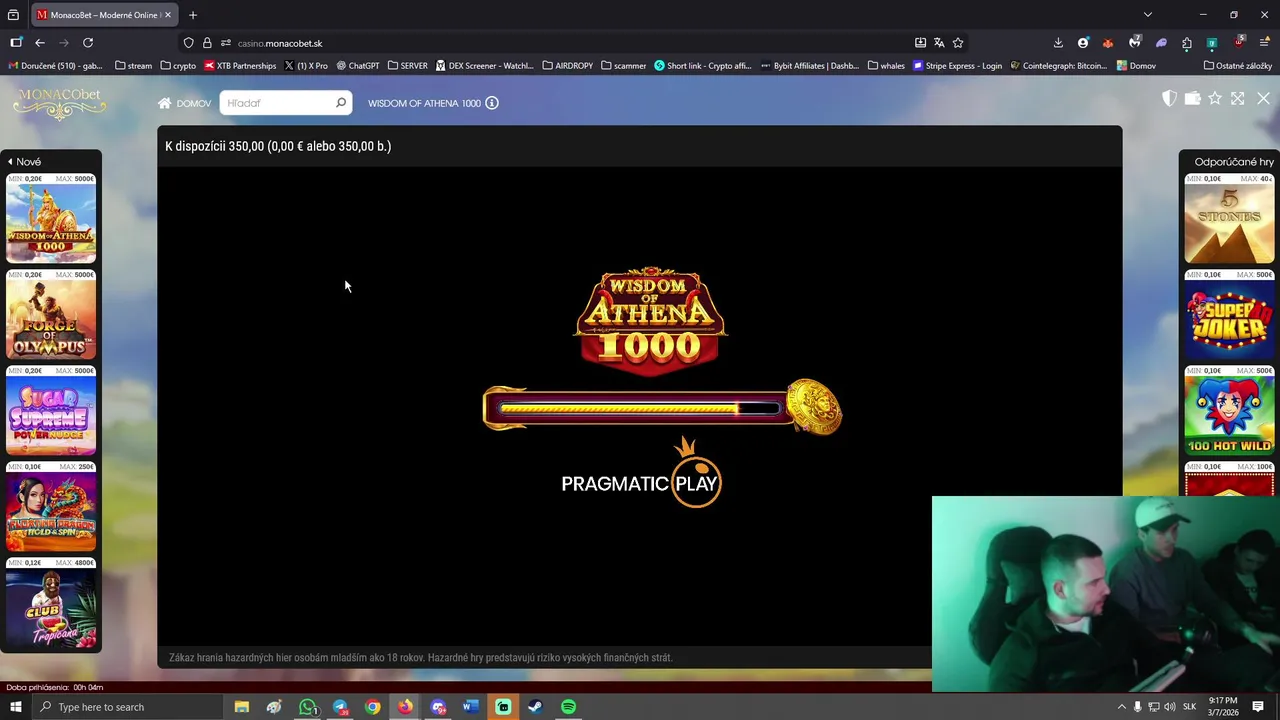Screen dimensions: 1280x720
Task: Open Club Tropicana game thumbnail
Action: point(52,603)
